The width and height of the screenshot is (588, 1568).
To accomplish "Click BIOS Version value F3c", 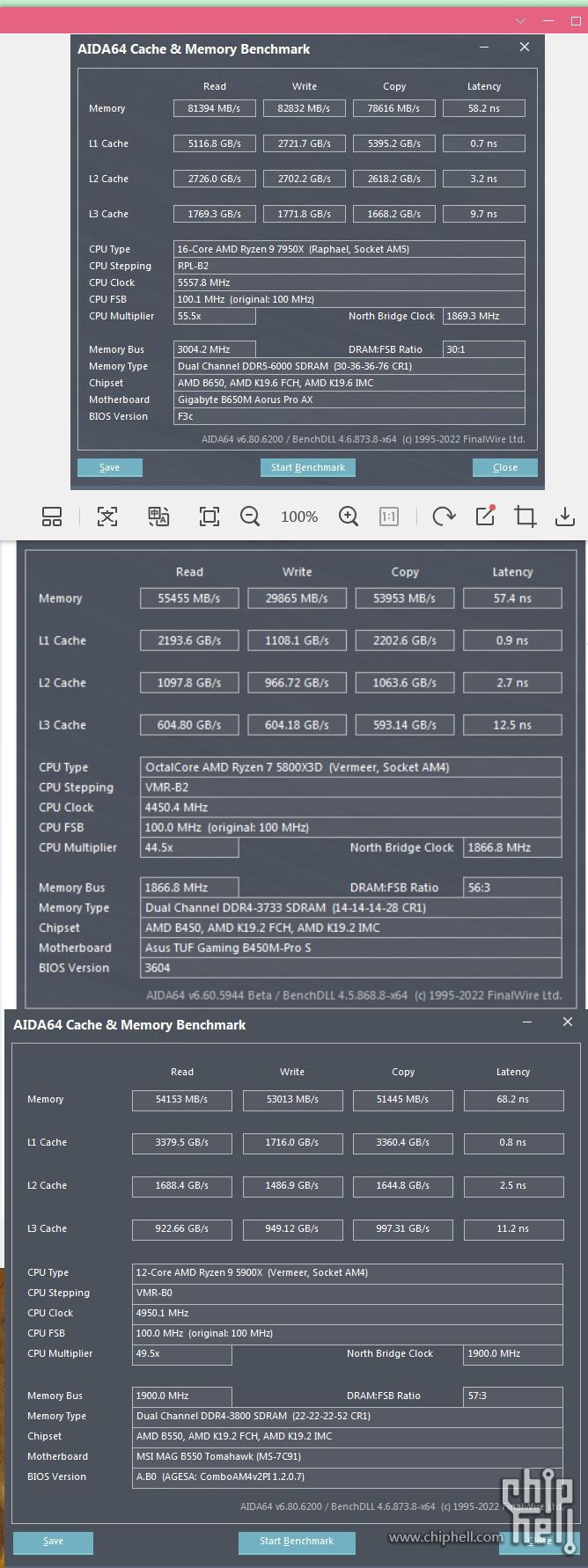I will pos(349,416).
